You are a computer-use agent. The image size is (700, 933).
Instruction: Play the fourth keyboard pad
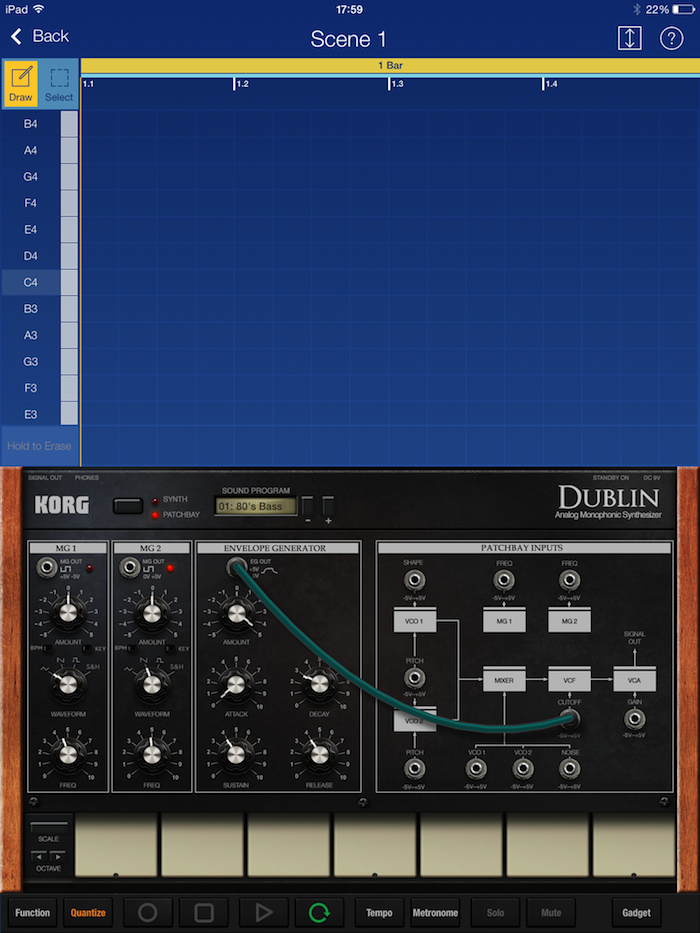[x=375, y=846]
